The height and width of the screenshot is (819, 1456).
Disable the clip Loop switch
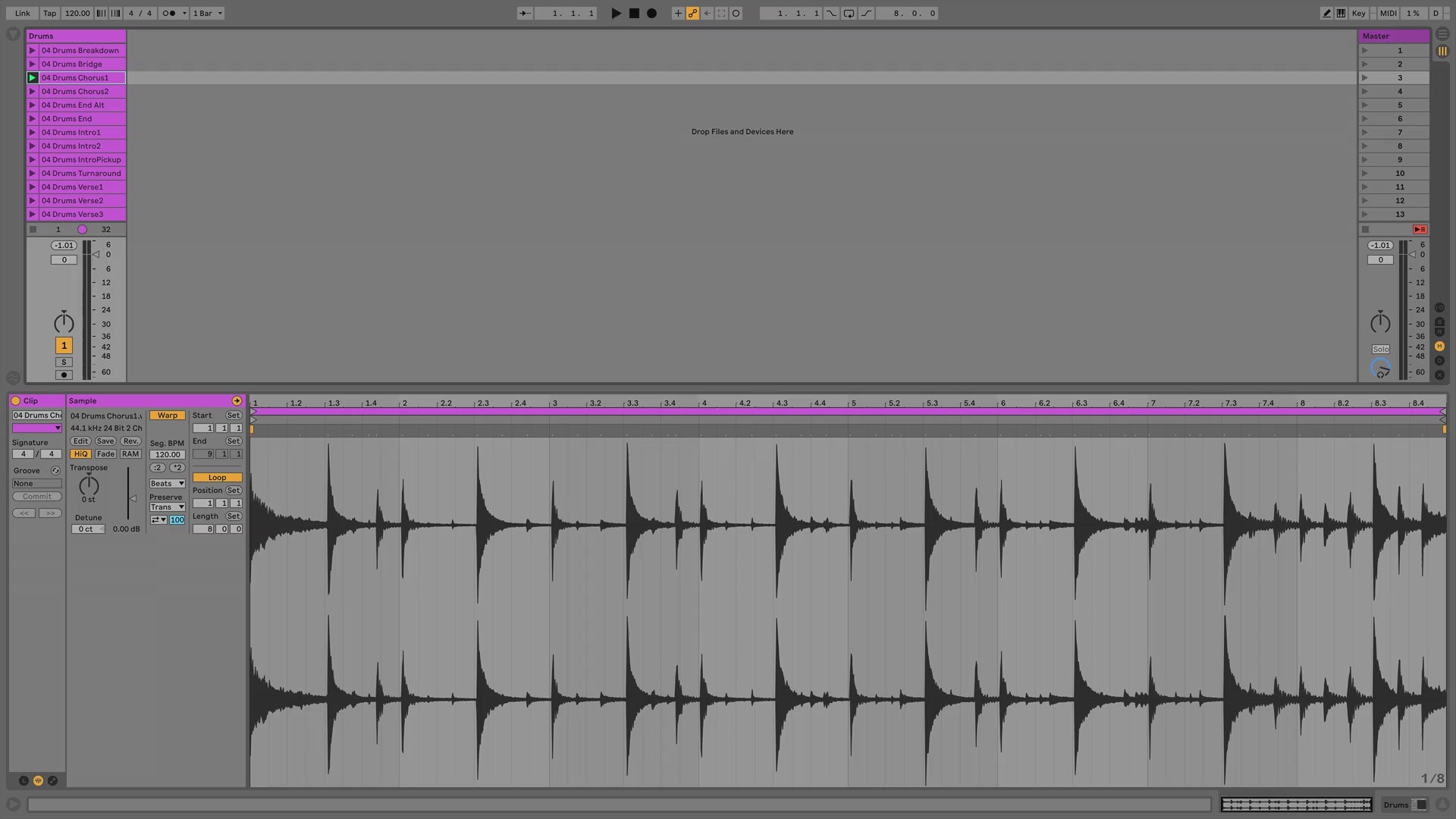(217, 478)
